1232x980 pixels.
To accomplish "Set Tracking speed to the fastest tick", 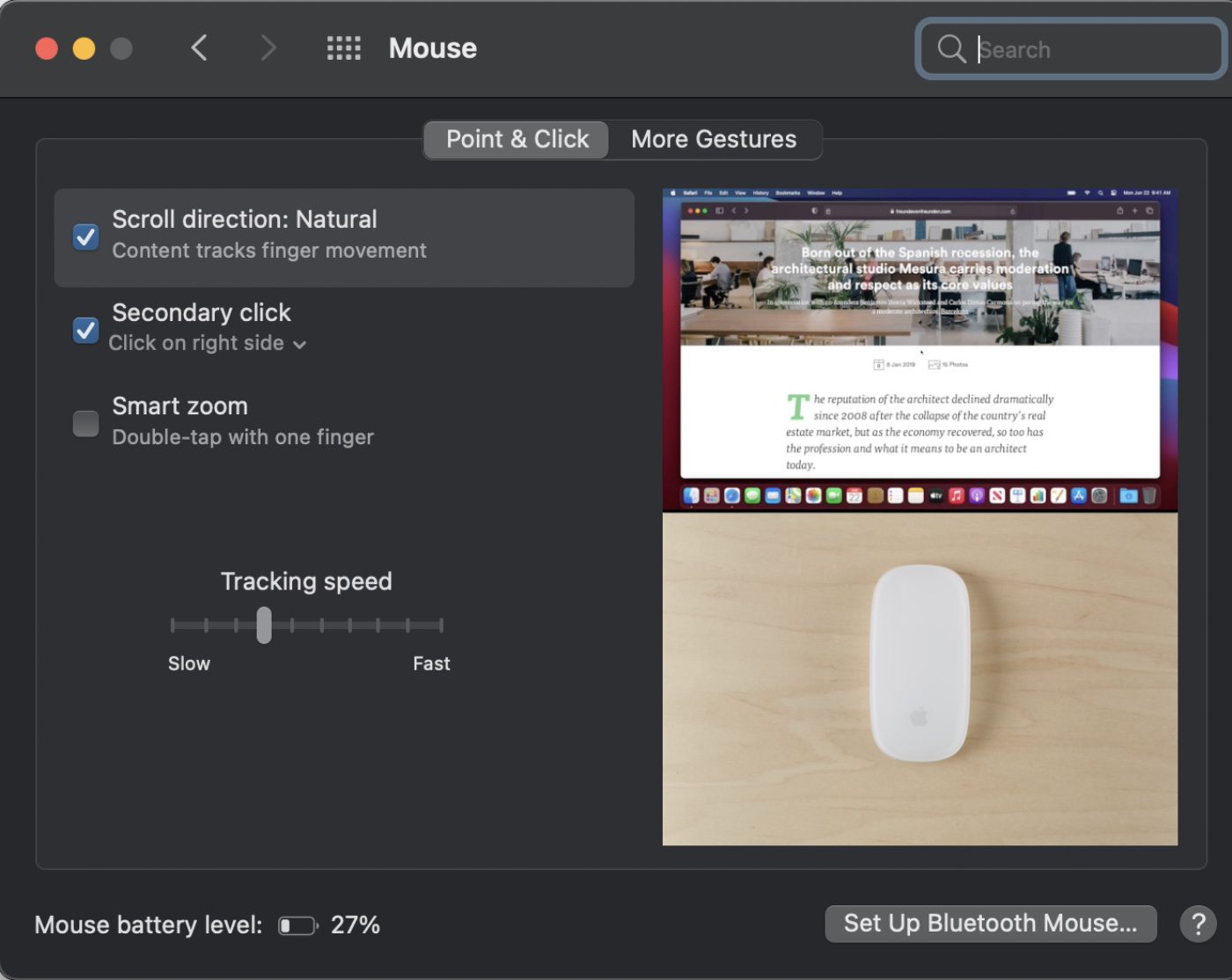I will tap(441, 625).
